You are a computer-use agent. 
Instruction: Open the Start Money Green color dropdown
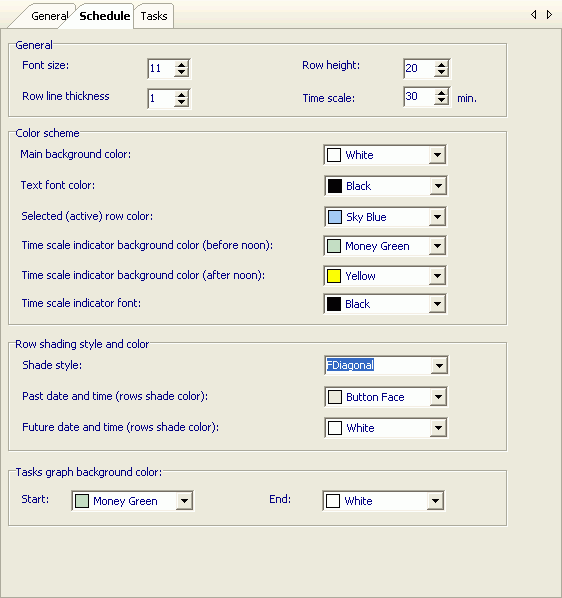coord(184,501)
